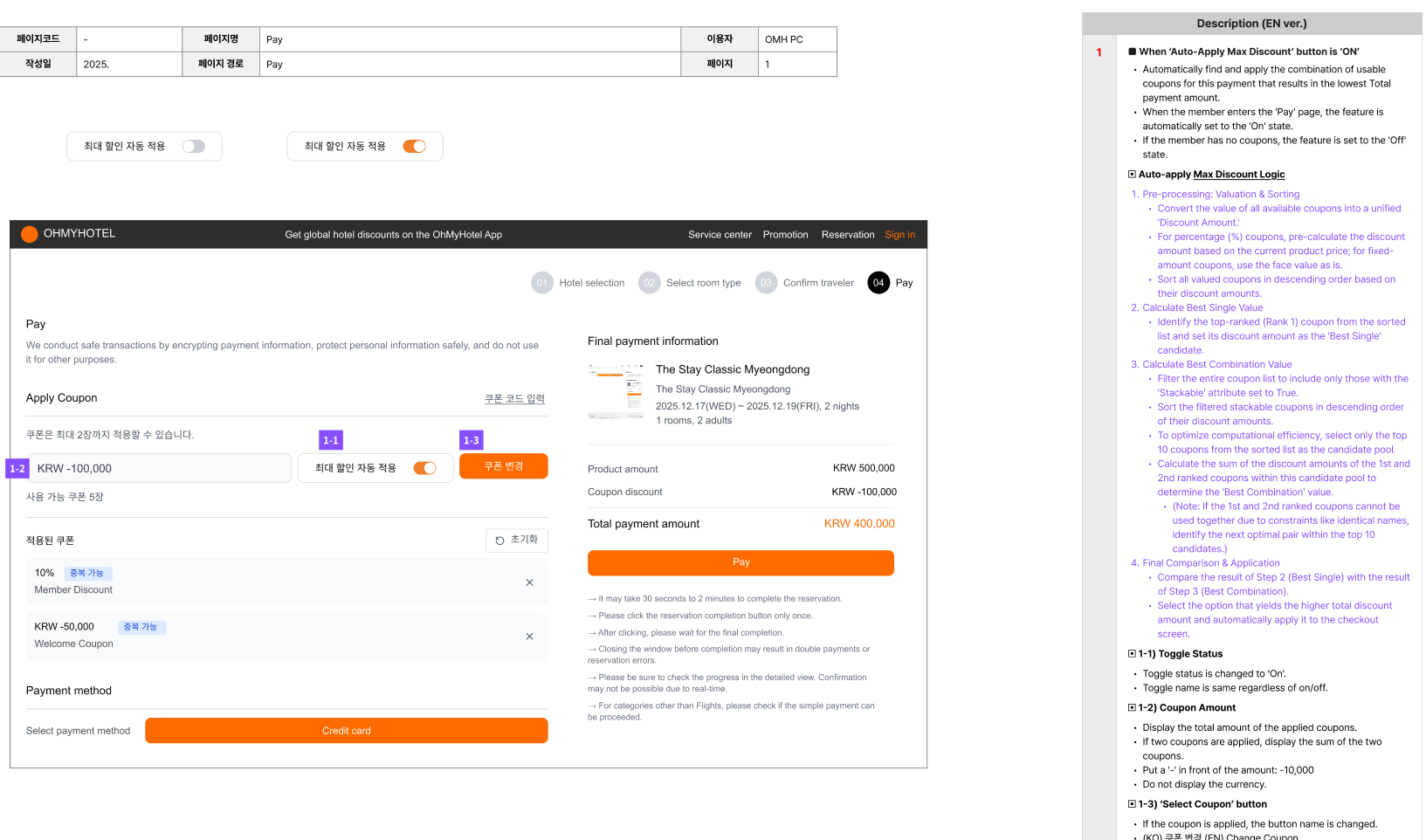Toggle the top on-state 최대 할인 자동 적용 switch

click(414, 147)
